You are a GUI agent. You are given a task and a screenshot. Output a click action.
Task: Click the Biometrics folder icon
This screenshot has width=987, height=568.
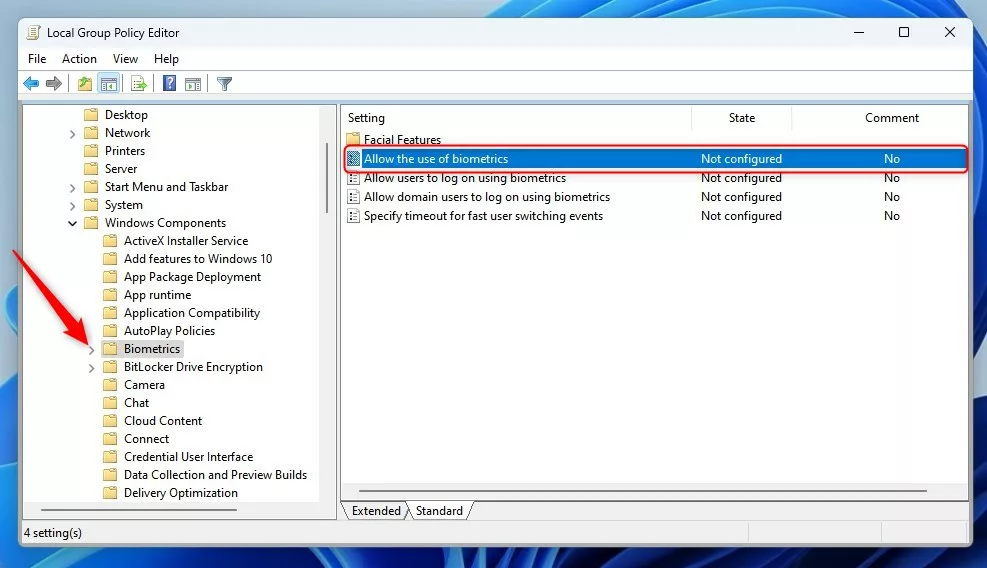[110, 348]
